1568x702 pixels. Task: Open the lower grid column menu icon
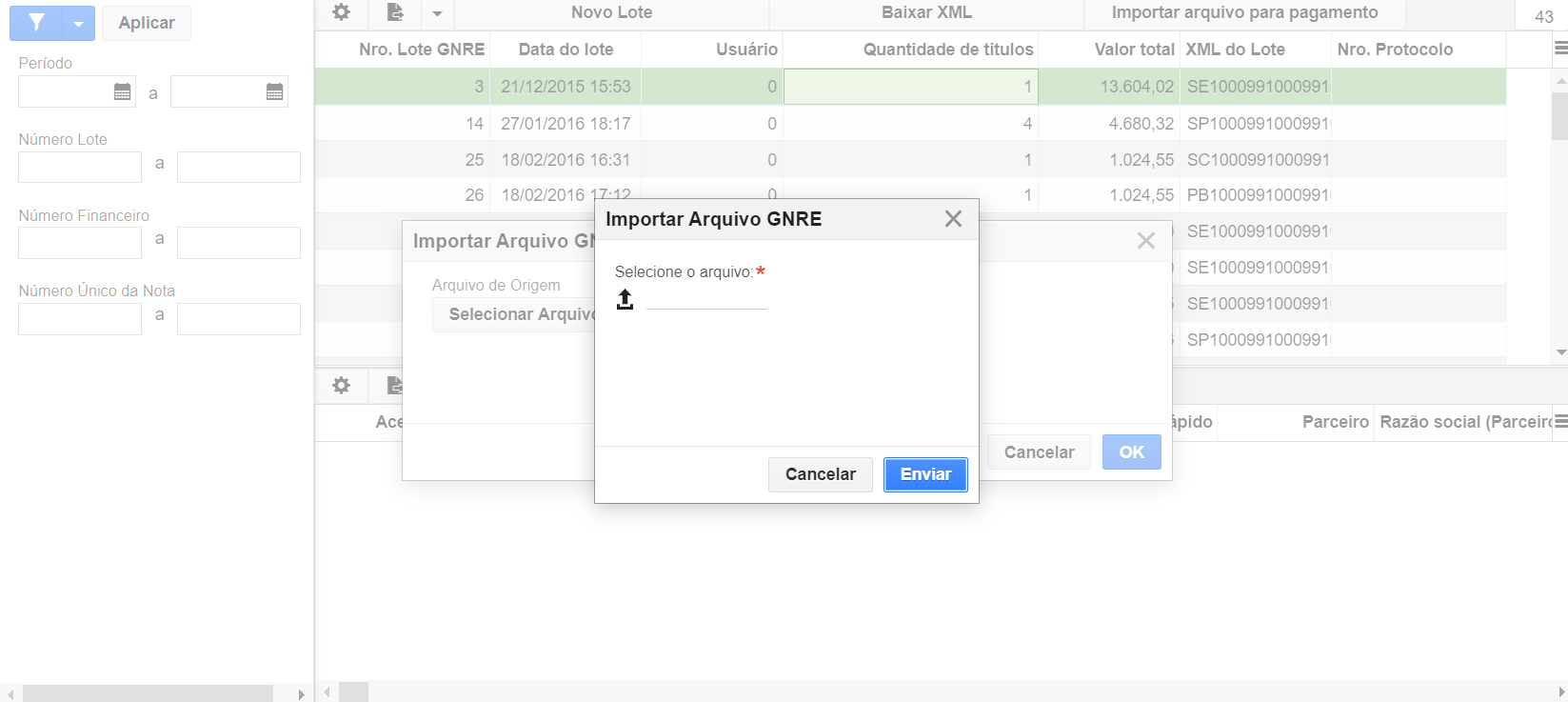tap(1560, 421)
